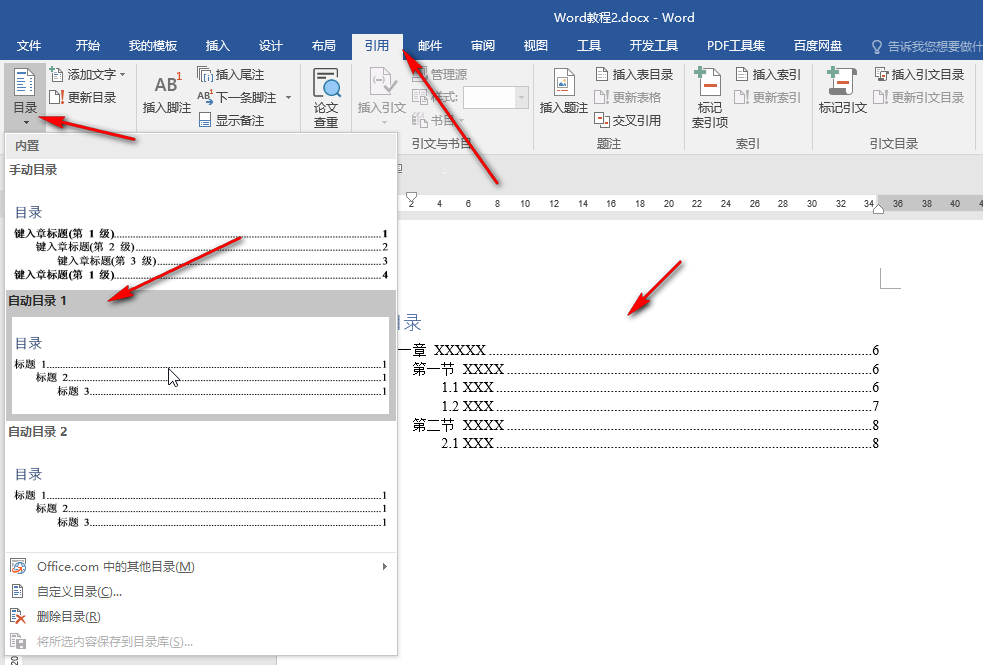Open the 目录 table of contents button
Screen dimensions: 983x665
[x=26, y=96]
